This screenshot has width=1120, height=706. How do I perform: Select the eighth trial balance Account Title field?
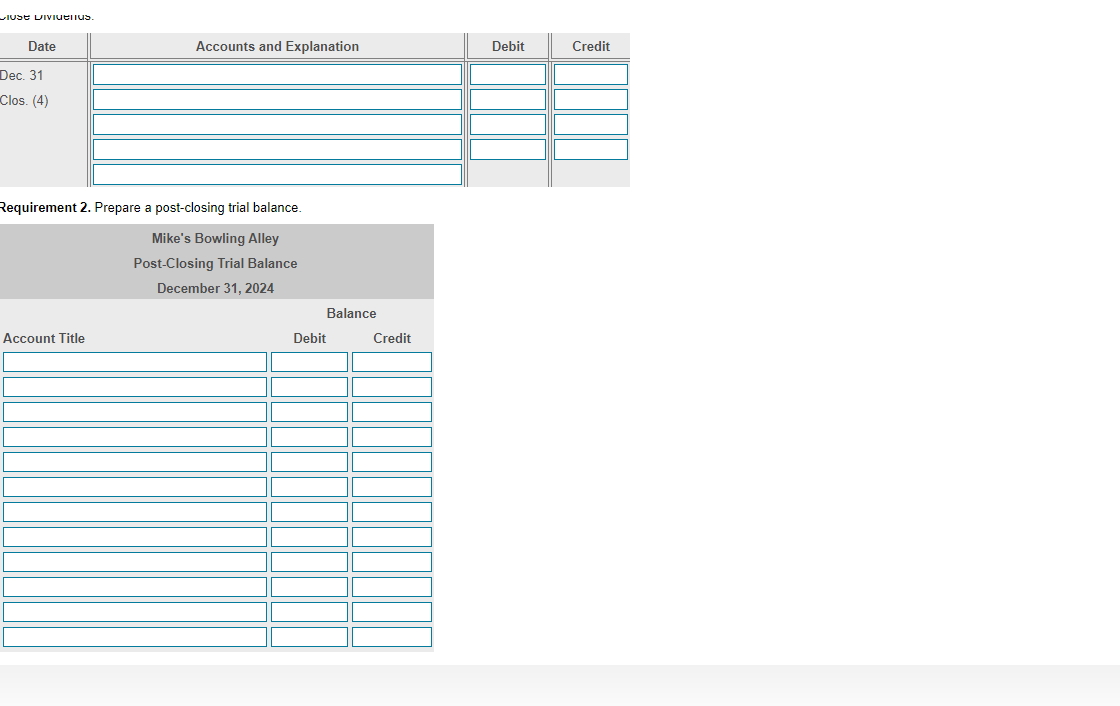tap(135, 537)
